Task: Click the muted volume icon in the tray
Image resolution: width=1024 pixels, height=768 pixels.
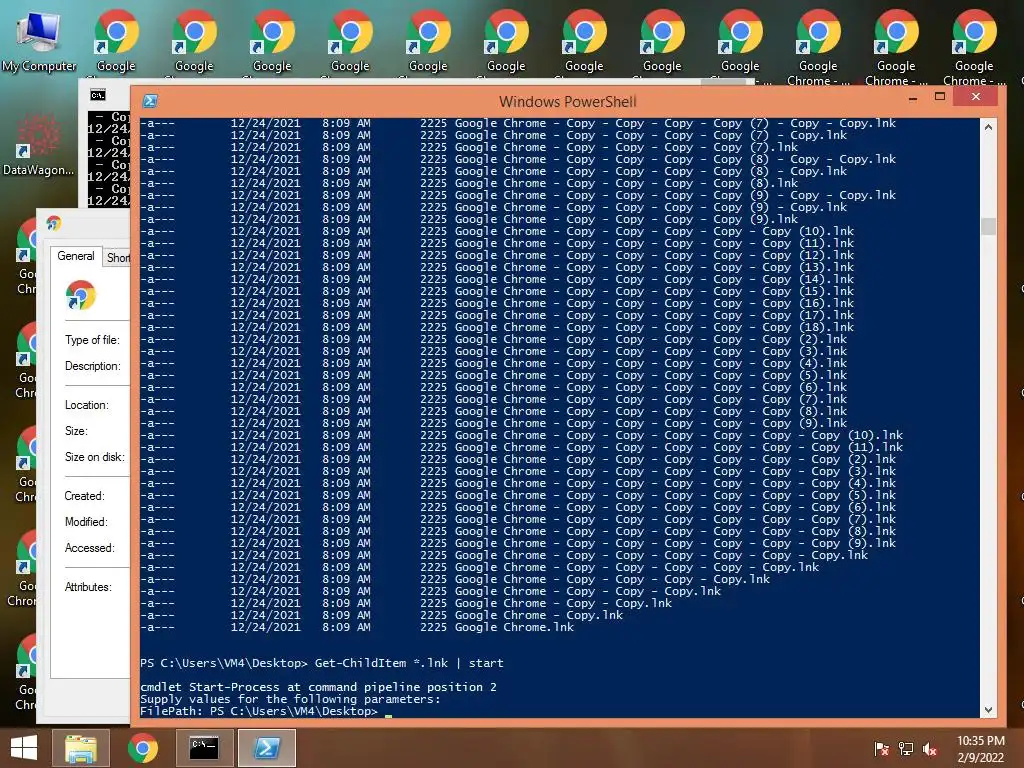Action: pyautogui.click(x=930, y=748)
